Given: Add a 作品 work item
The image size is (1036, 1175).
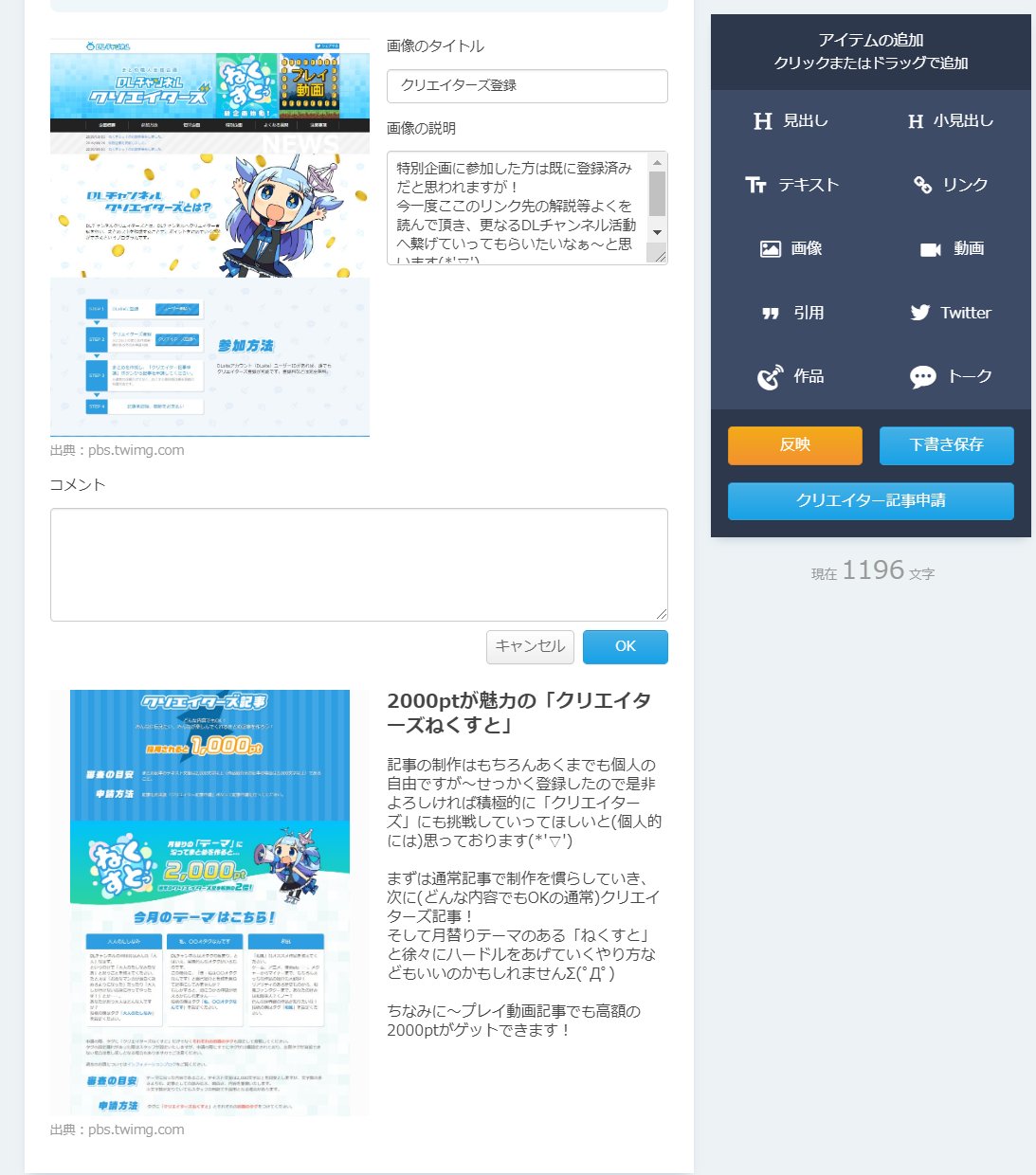Looking at the screenshot, I should (x=791, y=376).
